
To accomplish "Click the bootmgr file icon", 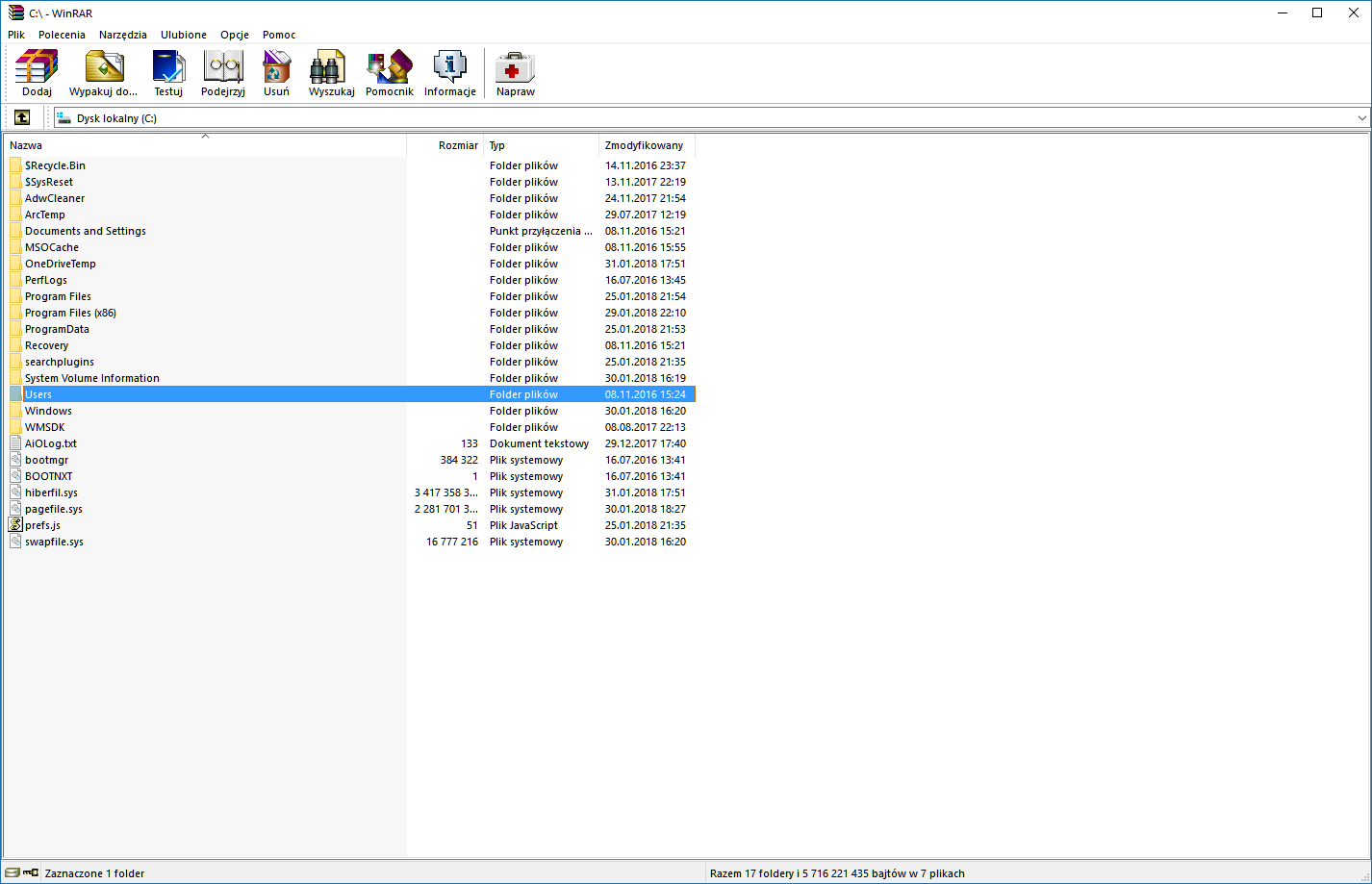I will click(15, 460).
